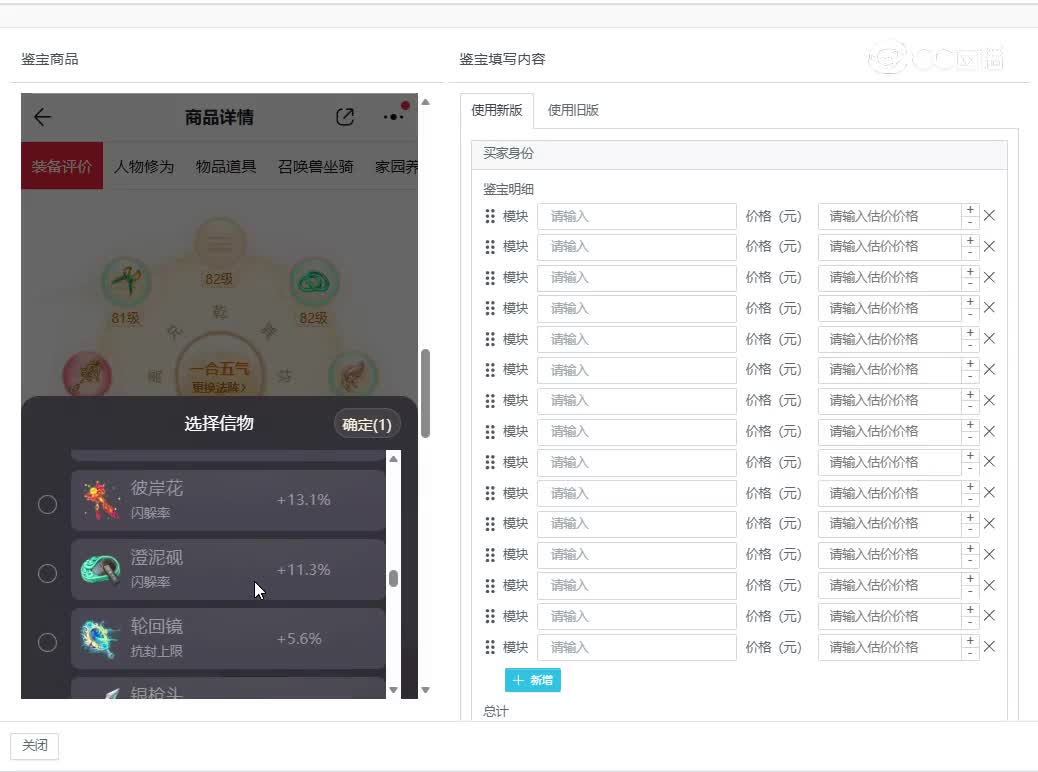Go back with the arrow in 商品详情 header
1038x772 pixels.
coord(42,117)
